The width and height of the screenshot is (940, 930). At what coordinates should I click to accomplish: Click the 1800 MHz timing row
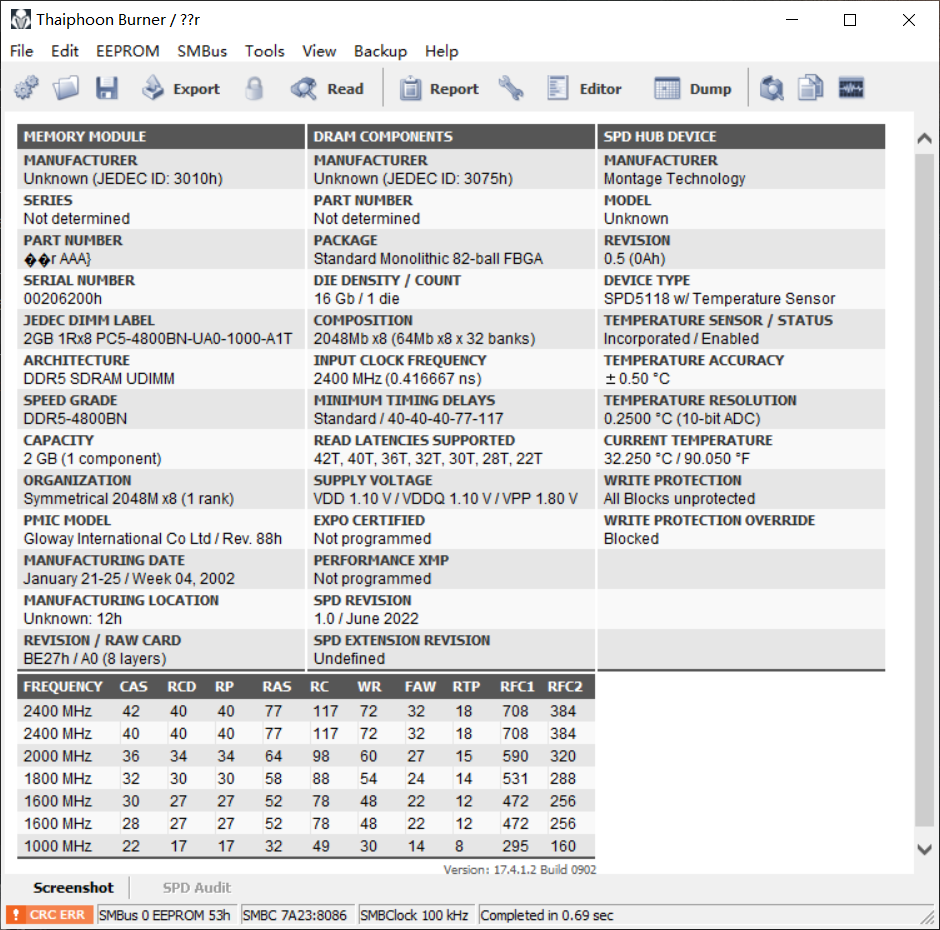click(x=306, y=778)
